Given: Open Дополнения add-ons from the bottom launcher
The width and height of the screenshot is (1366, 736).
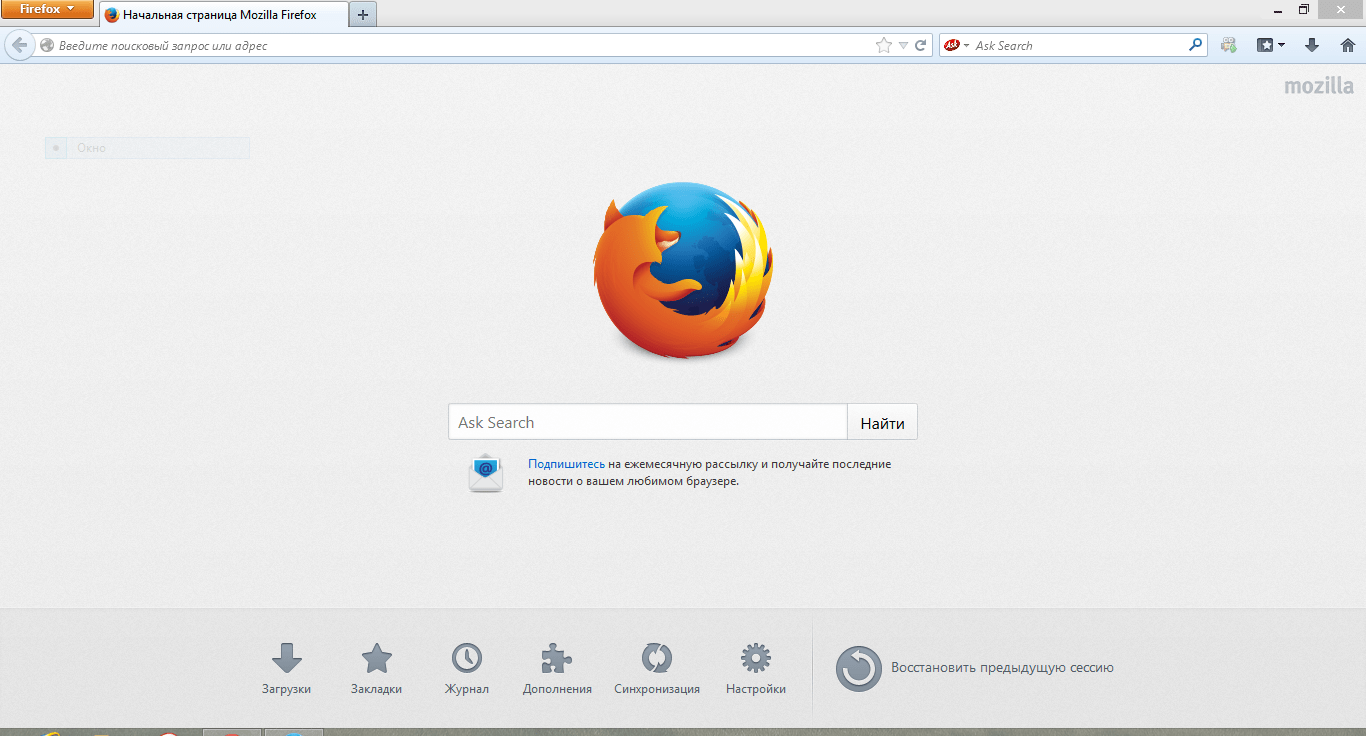Looking at the screenshot, I should (557, 669).
